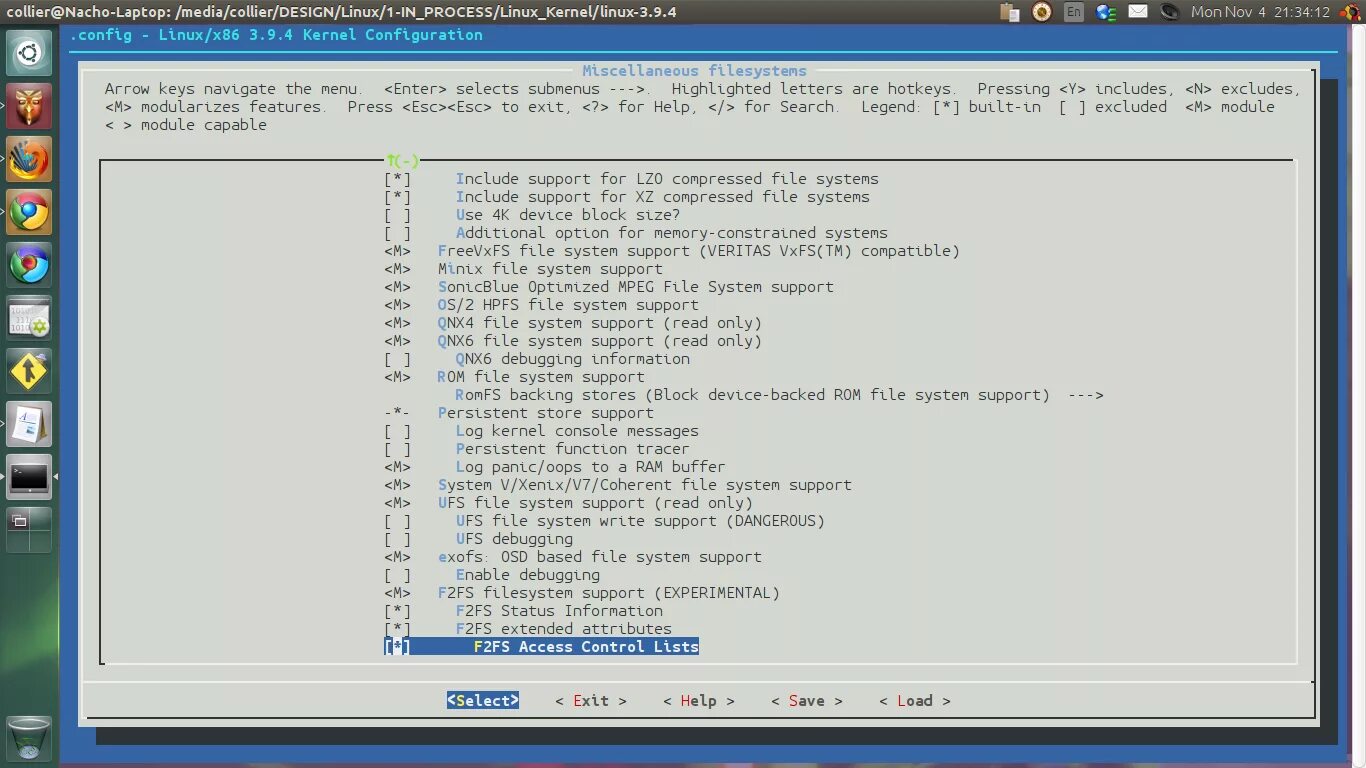Select ROM file system support row
This screenshot has height=768, width=1366.
[x=514, y=377]
